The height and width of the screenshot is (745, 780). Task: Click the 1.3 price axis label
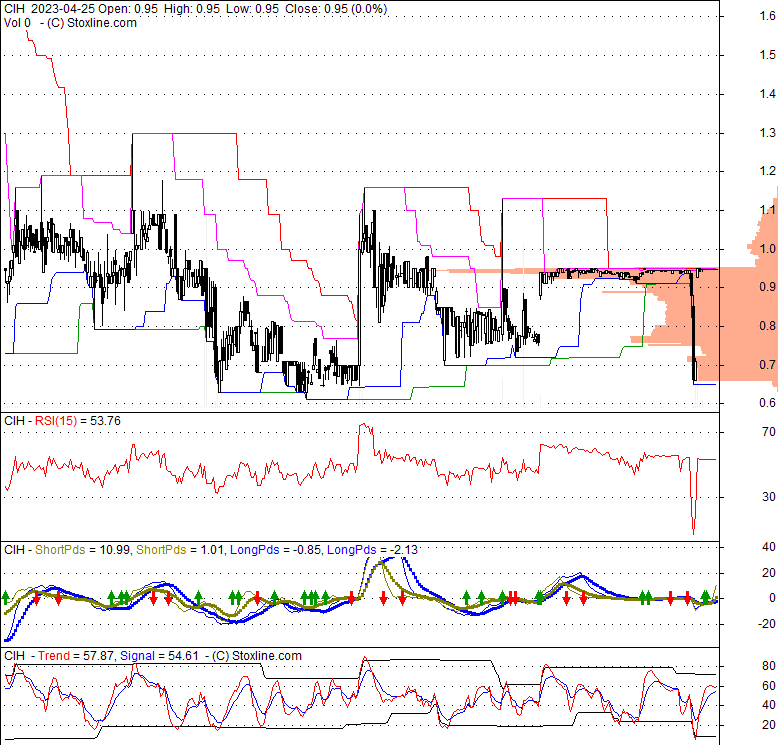point(767,133)
